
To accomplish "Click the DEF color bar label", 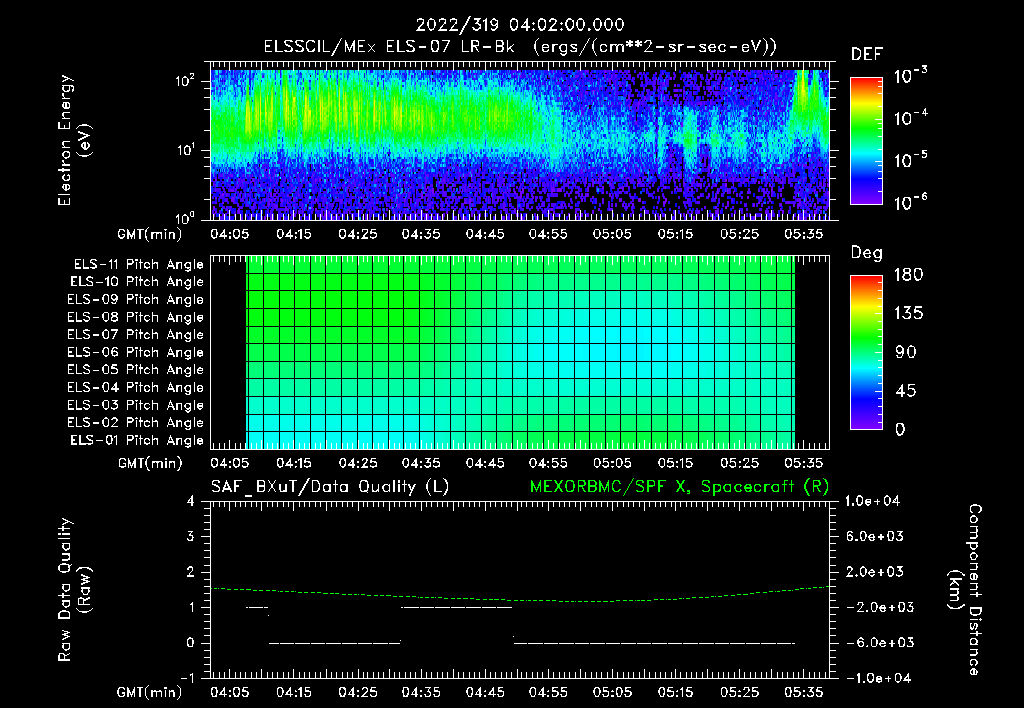I will [867, 55].
